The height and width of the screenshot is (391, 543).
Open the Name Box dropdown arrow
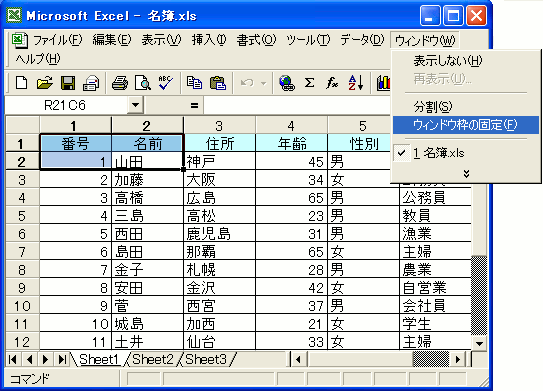(135, 105)
